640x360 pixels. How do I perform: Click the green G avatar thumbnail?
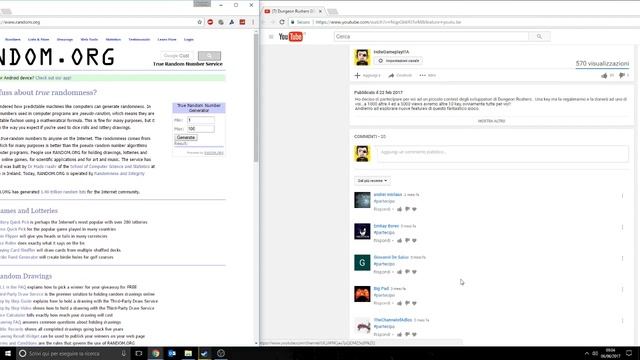362,263
